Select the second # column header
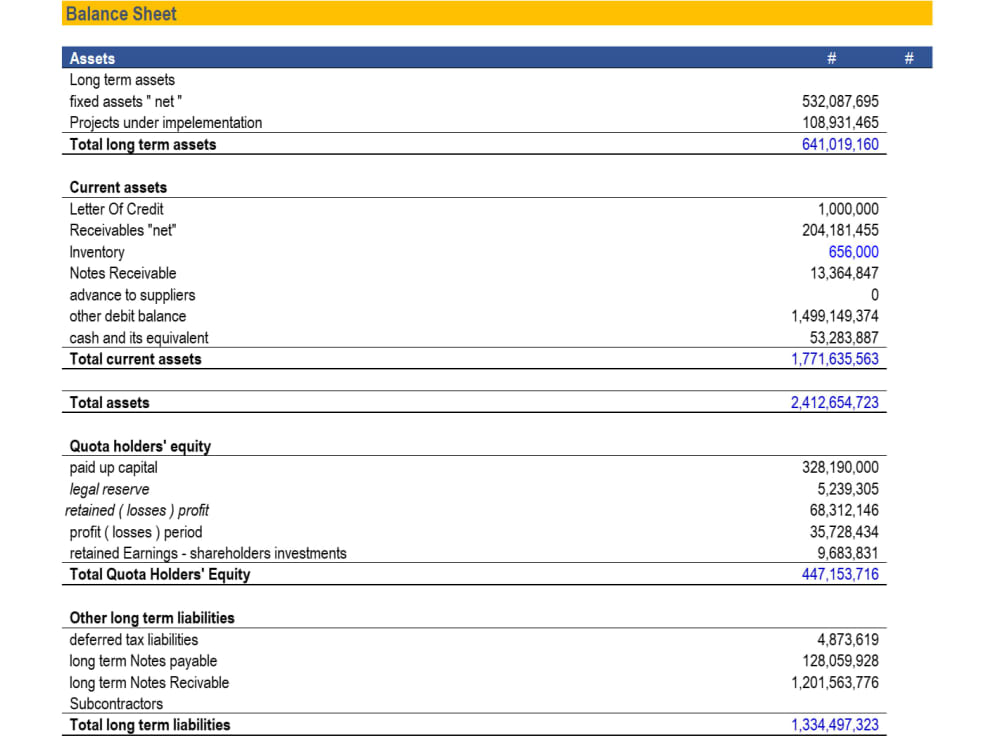This screenshot has height=750, width=1000. tap(908, 57)
